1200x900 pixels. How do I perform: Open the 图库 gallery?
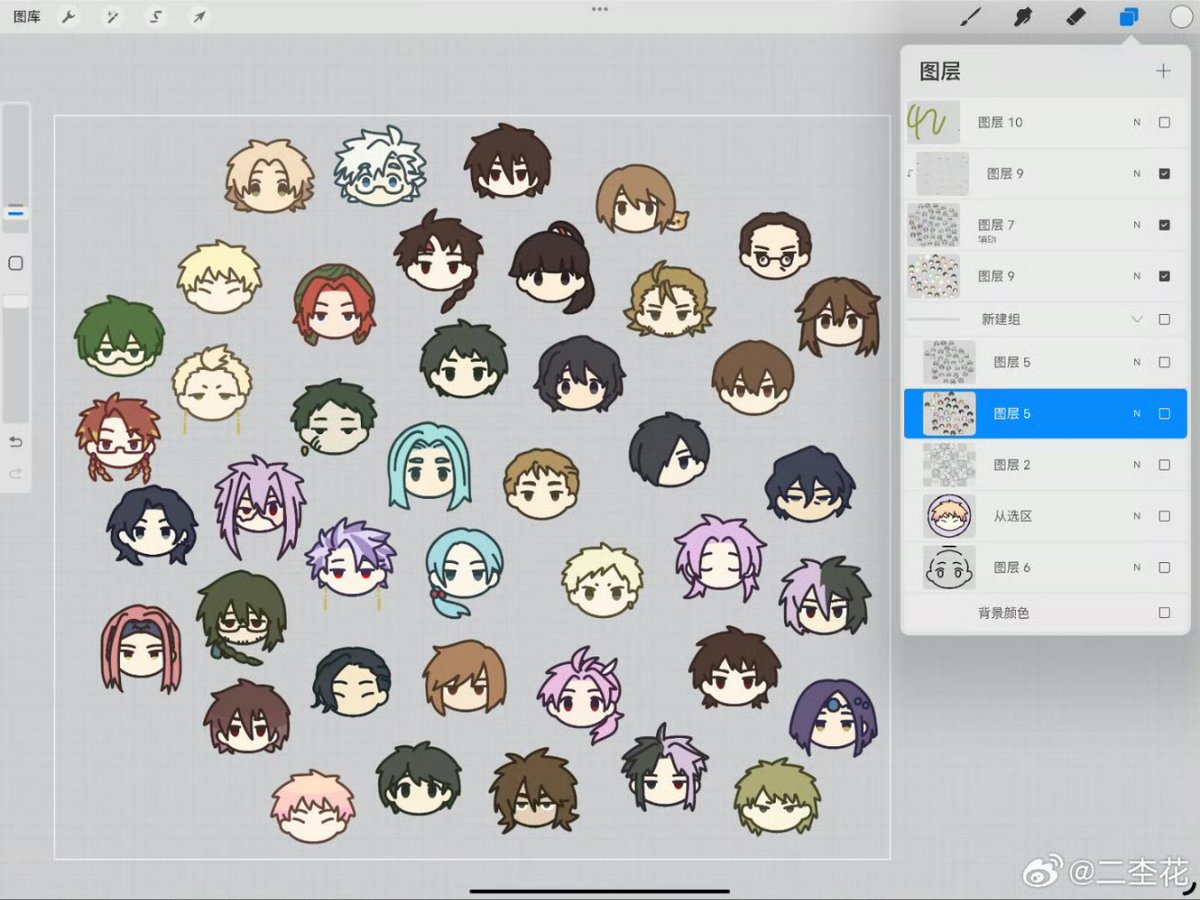[27, 17]
